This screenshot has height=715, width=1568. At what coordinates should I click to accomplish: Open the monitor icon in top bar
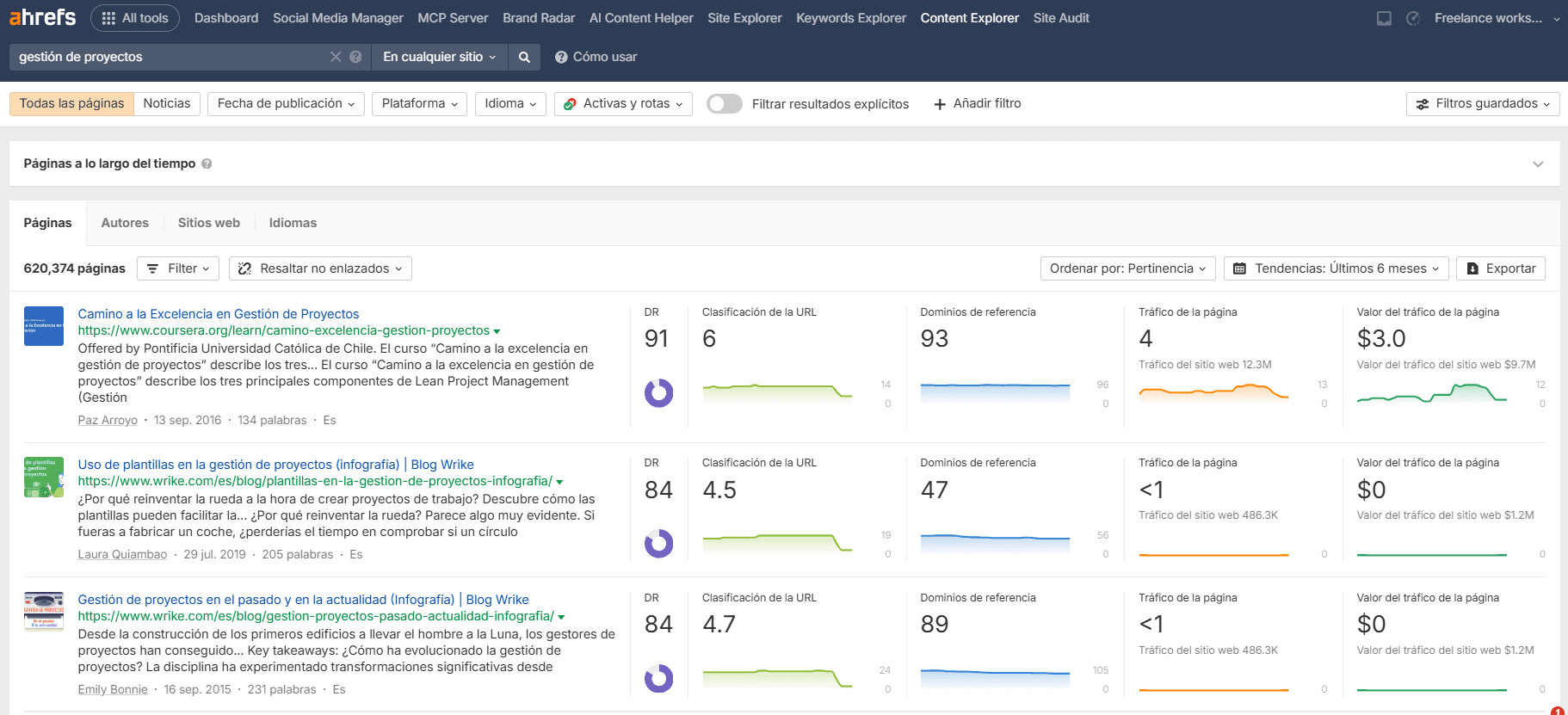[1384, 18]
